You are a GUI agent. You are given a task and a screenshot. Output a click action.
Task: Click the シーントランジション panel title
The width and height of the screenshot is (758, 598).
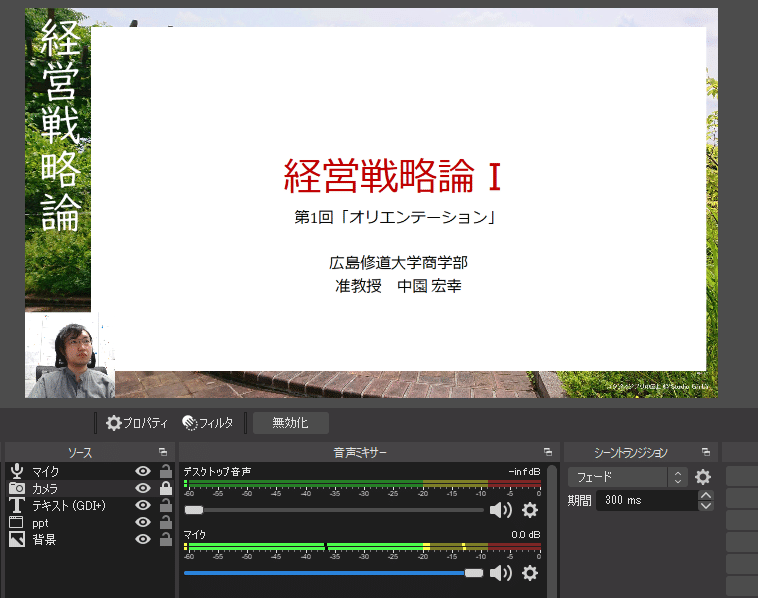pos(630,452)
